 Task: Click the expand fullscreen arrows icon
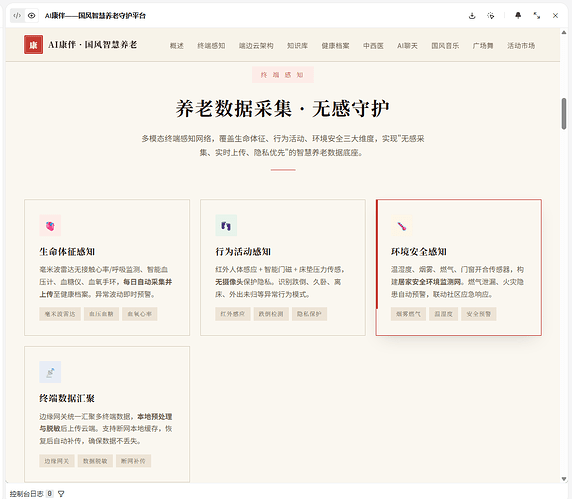click(537, 16)
